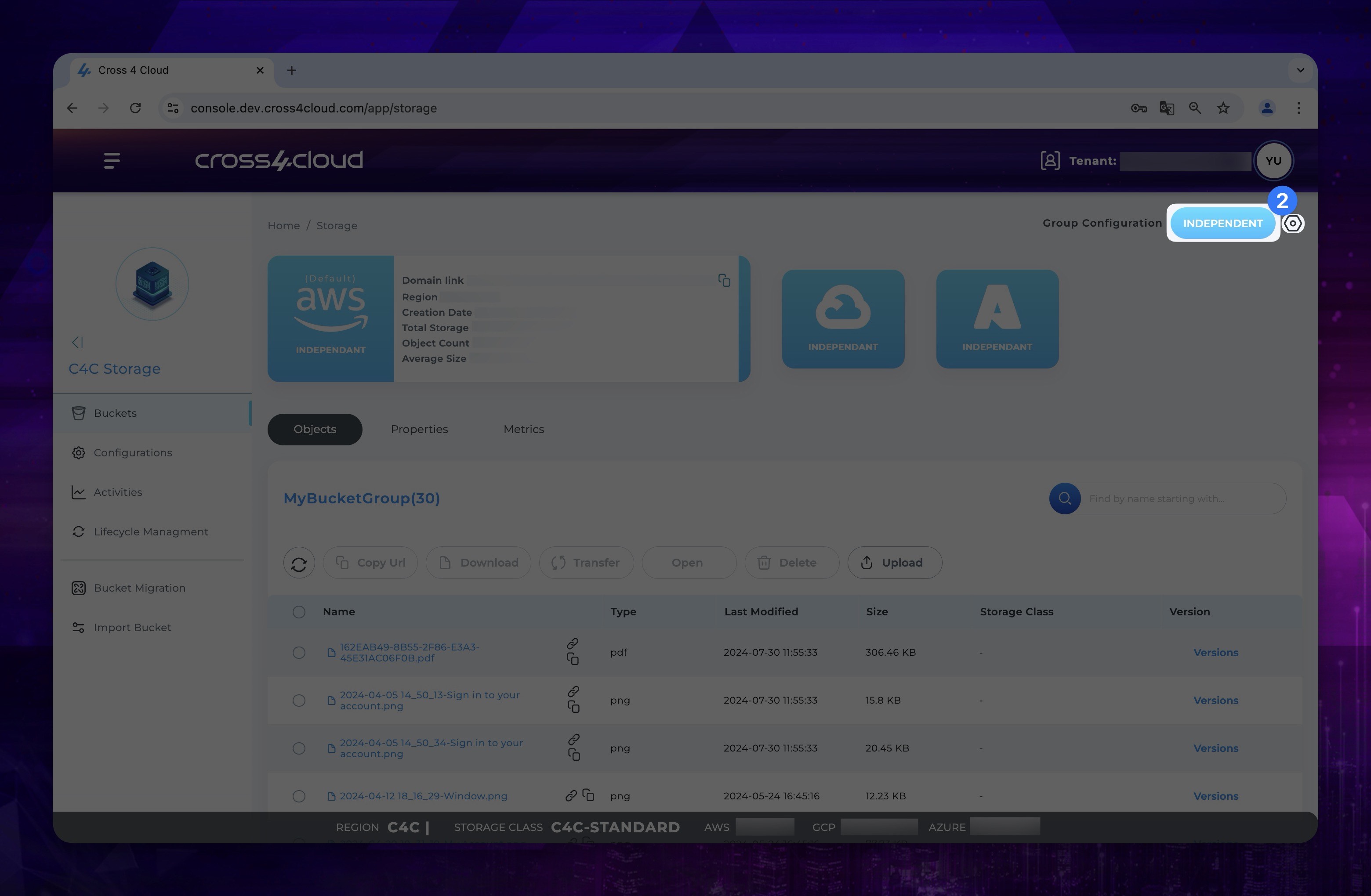Open the YU user avatar menu

click(x=1273, y=161)
